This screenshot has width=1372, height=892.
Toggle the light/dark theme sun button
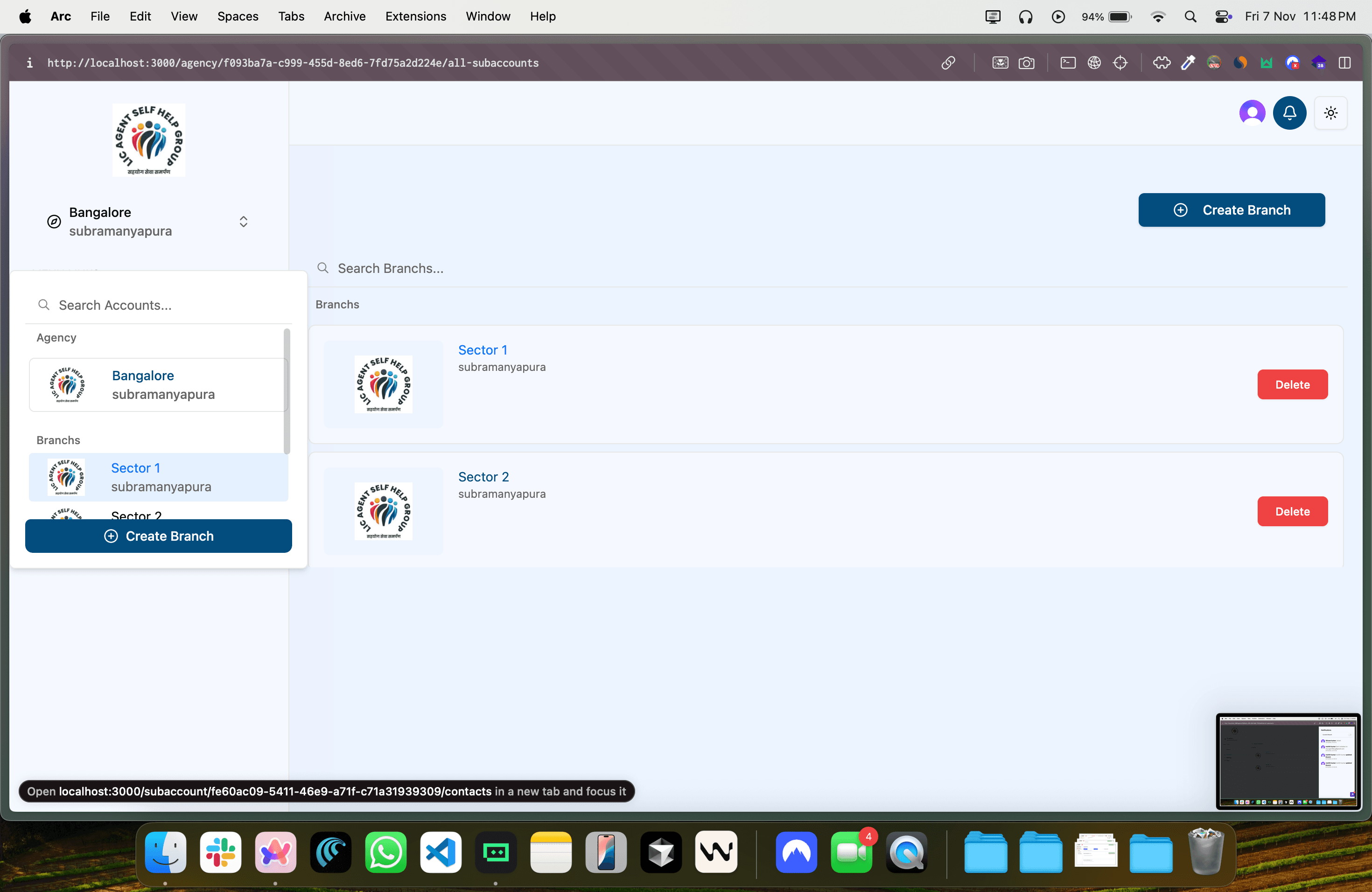[x=1330, y=113]
